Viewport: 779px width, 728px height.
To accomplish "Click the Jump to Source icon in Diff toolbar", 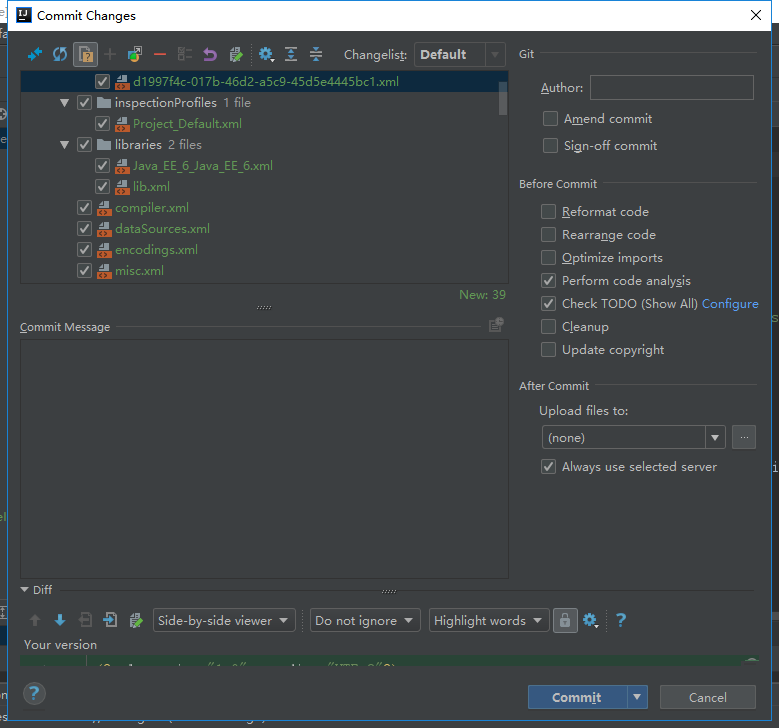I will (136, 620).
